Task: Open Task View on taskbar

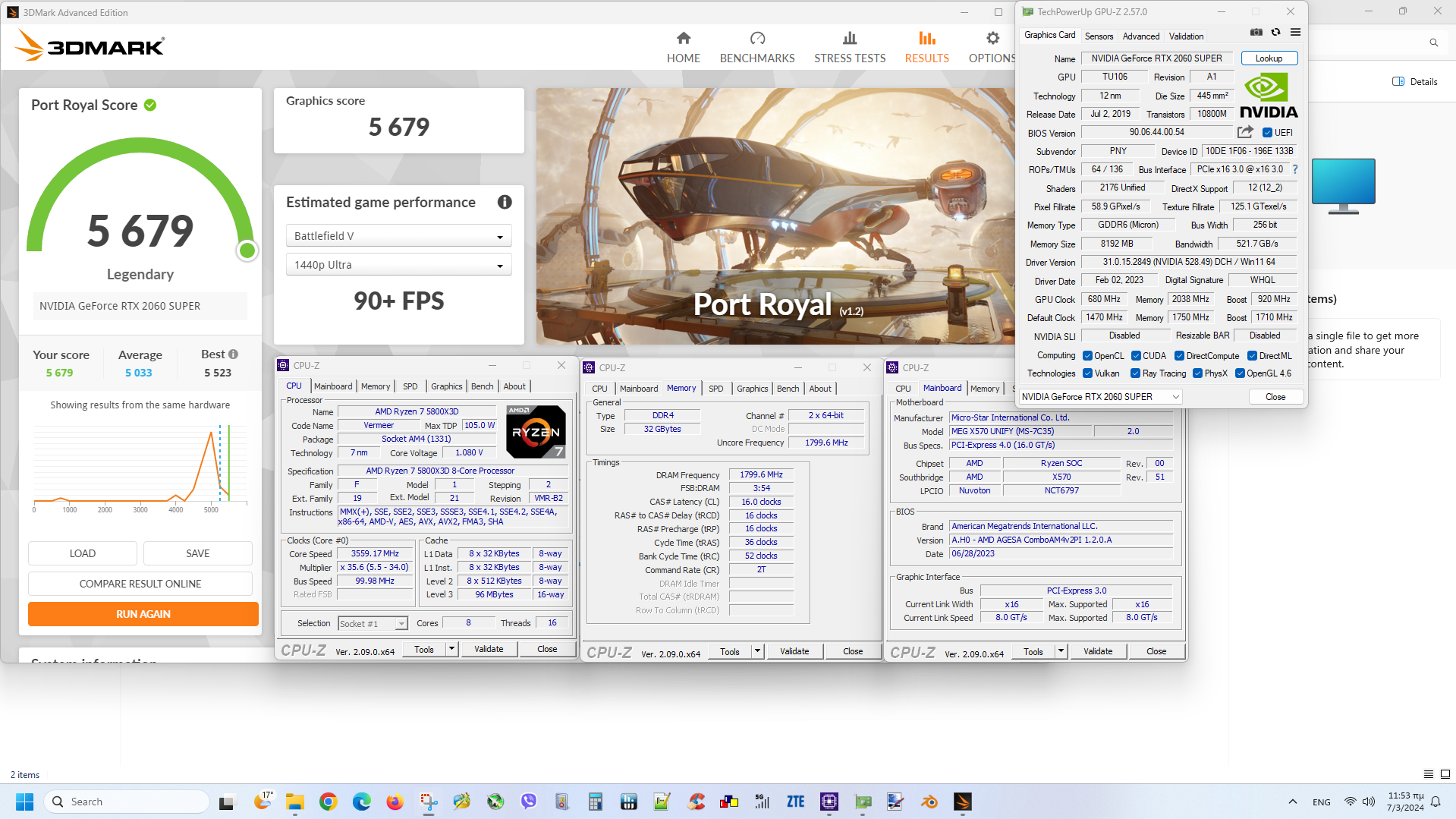Action: [x=227, y=802]
